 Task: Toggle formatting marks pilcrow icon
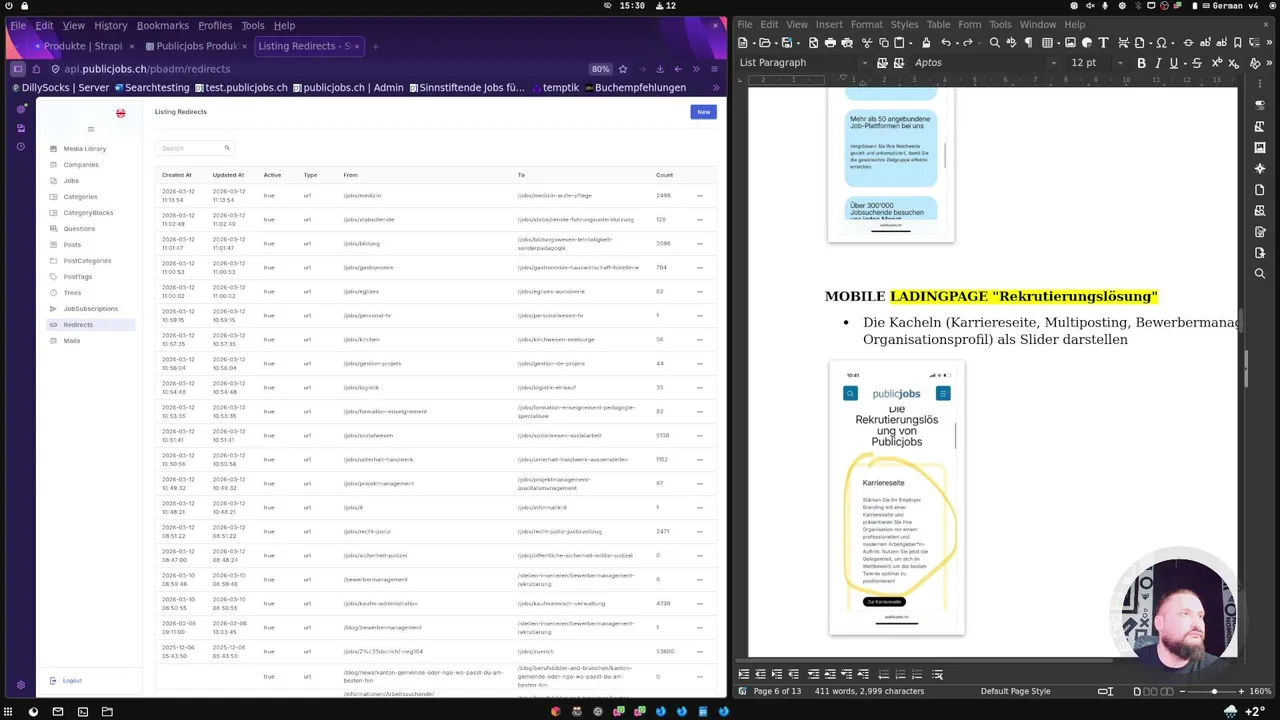pyautogui.click(x=1028, y=43)
